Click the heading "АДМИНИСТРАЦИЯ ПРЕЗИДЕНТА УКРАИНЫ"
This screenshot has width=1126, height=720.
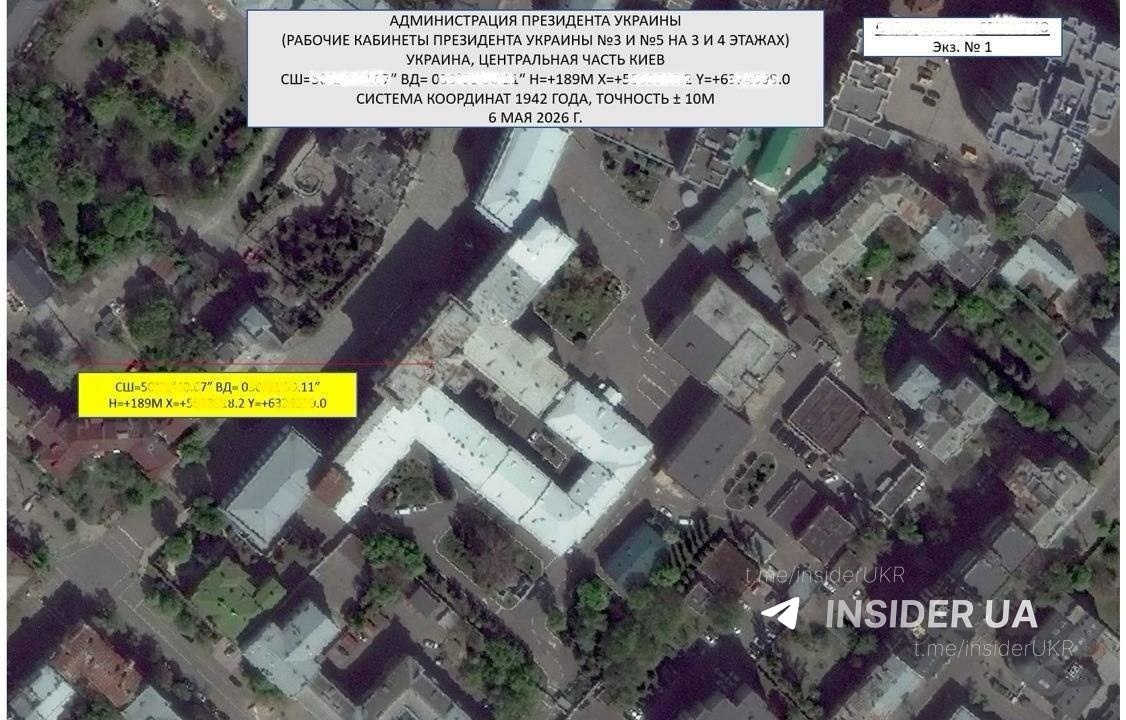pyautogui.click(x=535, y=22)
